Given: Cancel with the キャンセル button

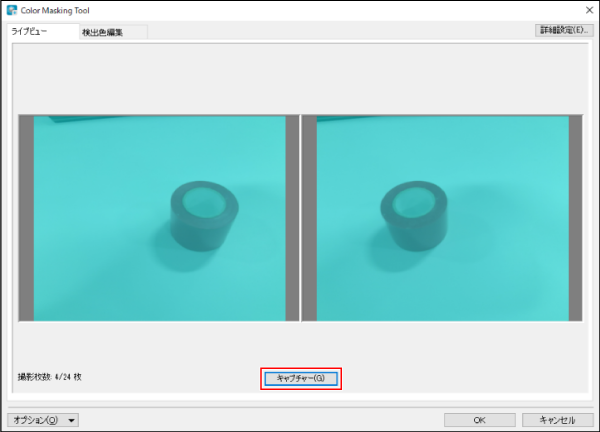Looking at the screenshot, I should coord(558,420).
